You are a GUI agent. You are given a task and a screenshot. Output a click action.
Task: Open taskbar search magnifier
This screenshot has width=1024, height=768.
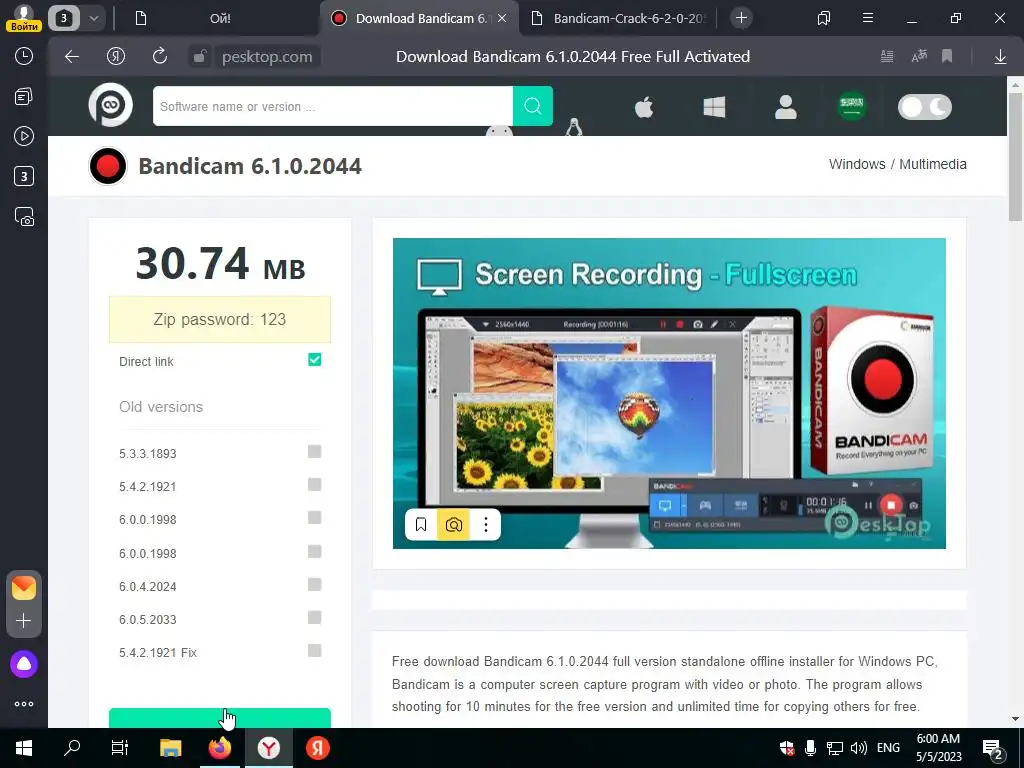tap(72, 748)
